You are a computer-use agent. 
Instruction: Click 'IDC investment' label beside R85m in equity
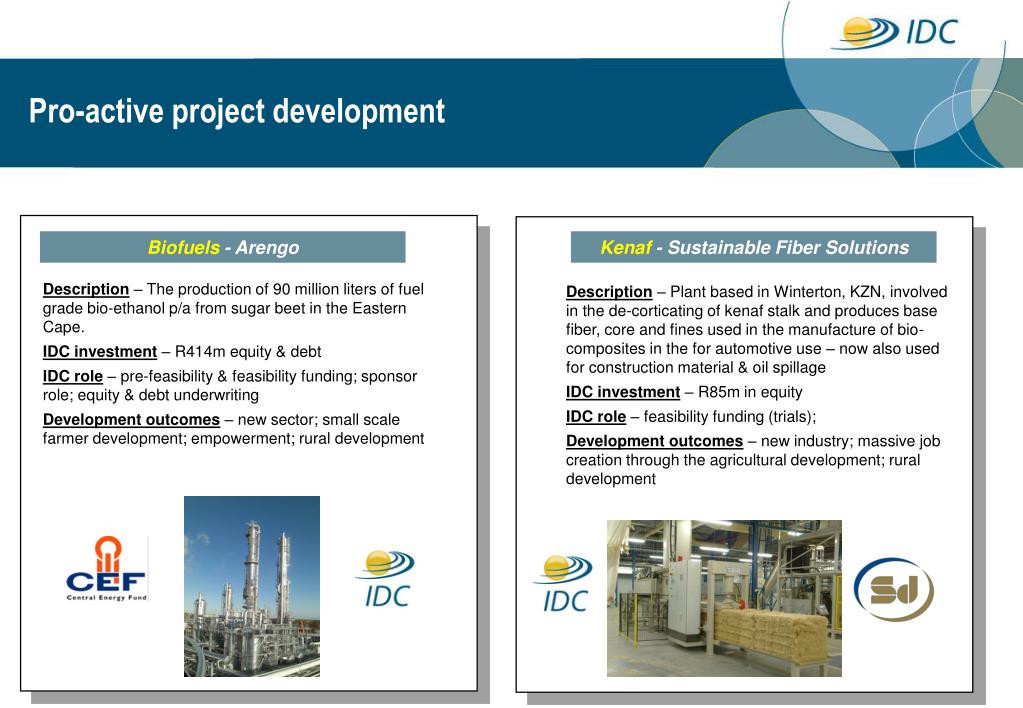(623, 392)
